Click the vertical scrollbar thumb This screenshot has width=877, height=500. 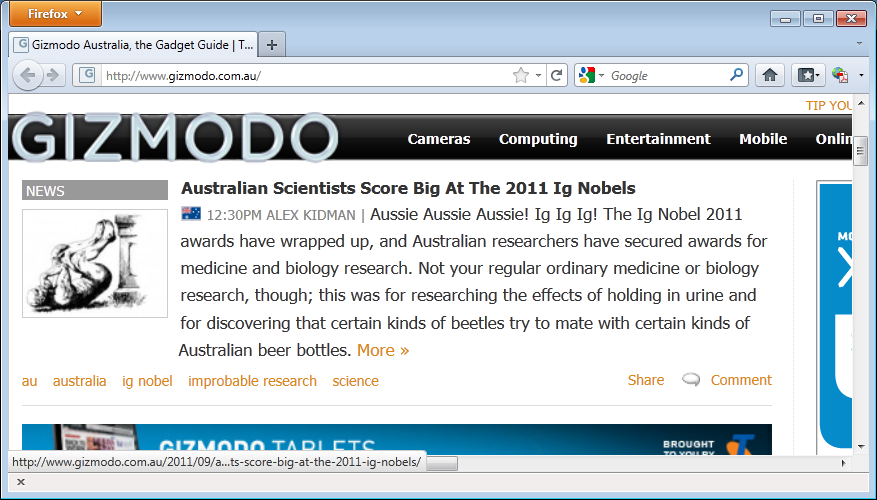(x=861, y=150)
